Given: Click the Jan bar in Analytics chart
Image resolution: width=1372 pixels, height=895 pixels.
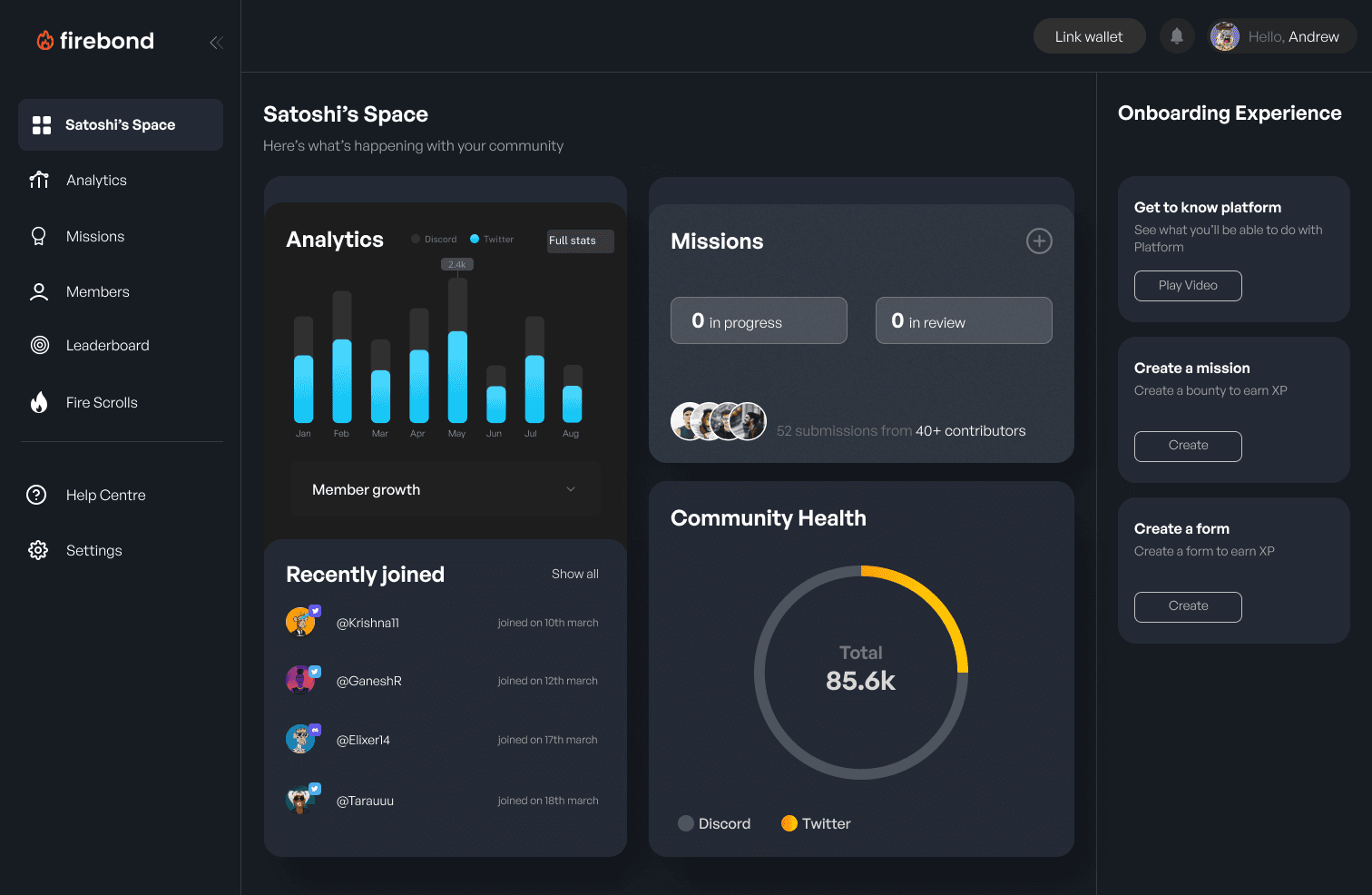Looking at the screenshot, I should [x=303, y=369].
